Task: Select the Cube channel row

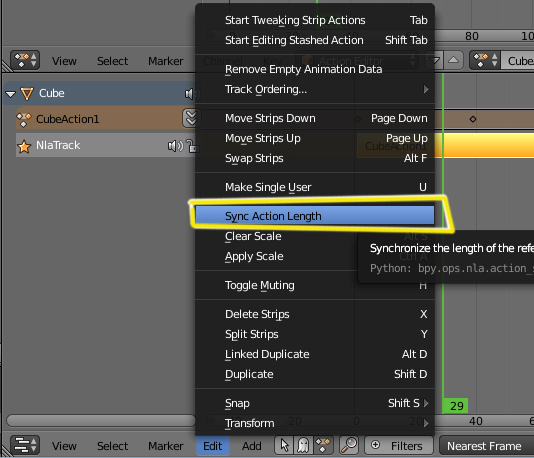Action: click(x=100, y=93)
